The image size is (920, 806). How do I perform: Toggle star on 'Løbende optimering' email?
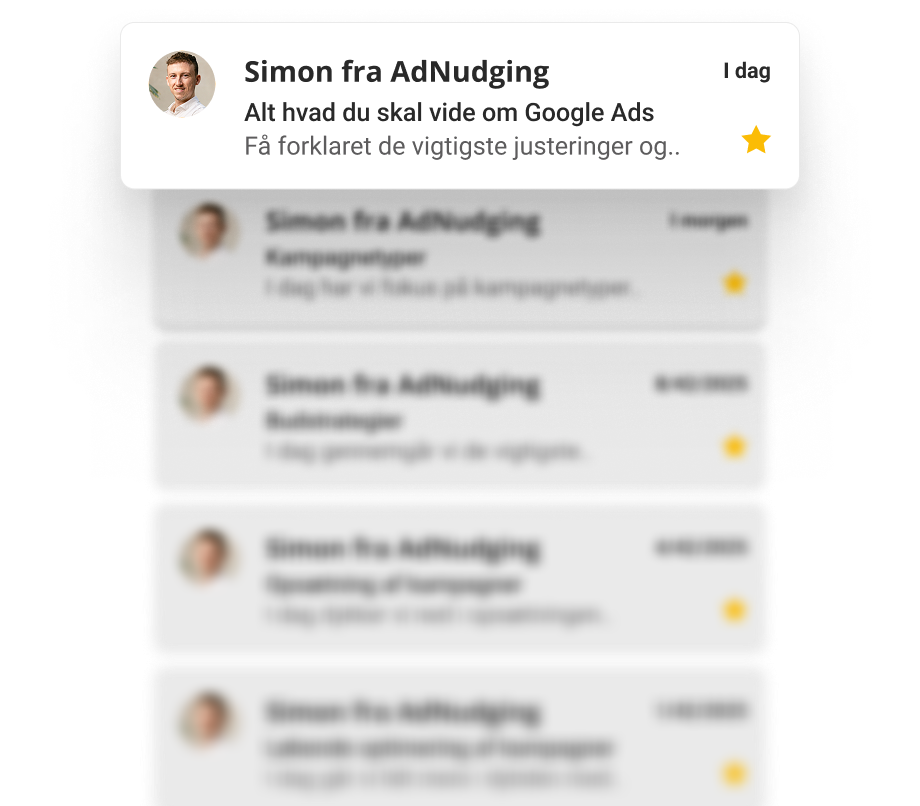pos(734,773)
